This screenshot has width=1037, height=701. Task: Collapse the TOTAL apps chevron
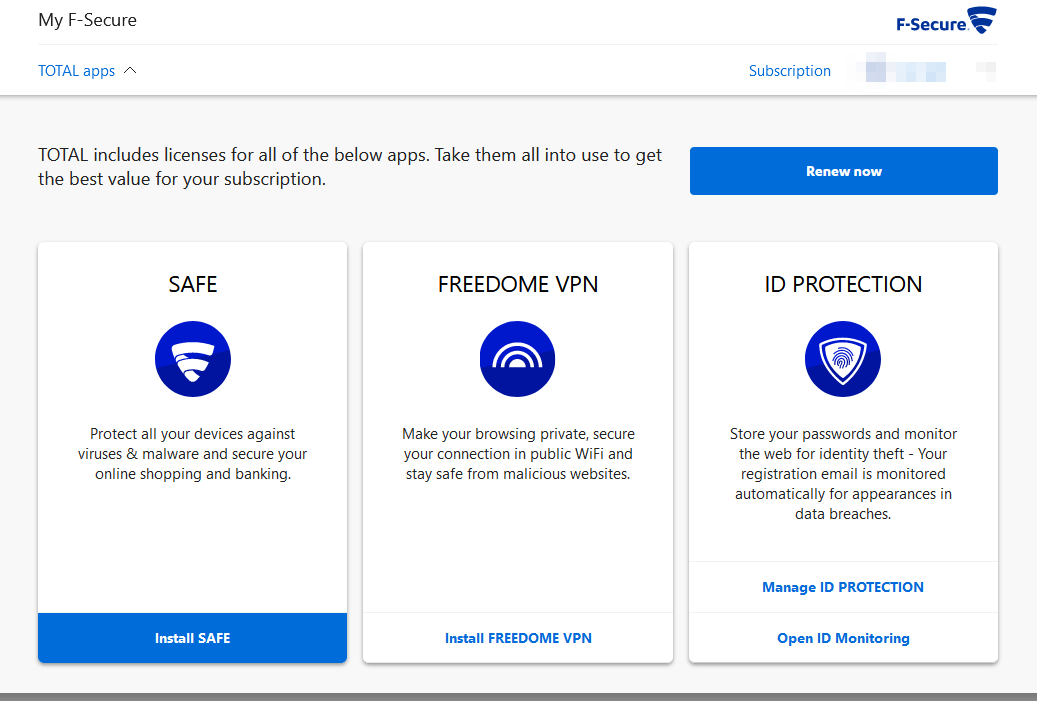point(130,70)
